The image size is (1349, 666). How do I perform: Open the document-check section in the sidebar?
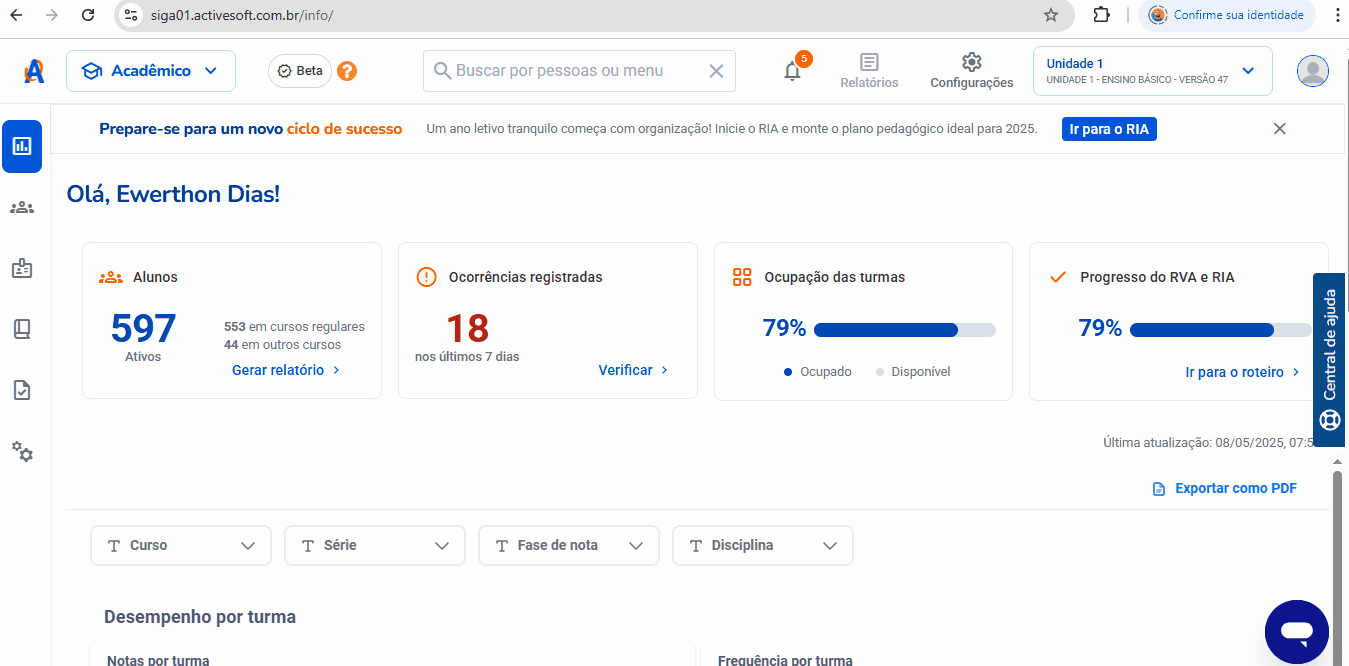click(22, 390)
